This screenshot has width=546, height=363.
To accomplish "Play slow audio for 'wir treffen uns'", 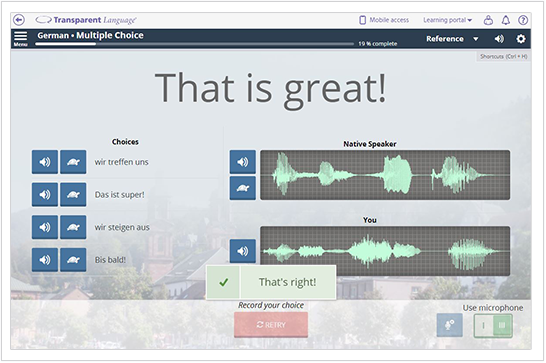I will (x=73, y=162).
